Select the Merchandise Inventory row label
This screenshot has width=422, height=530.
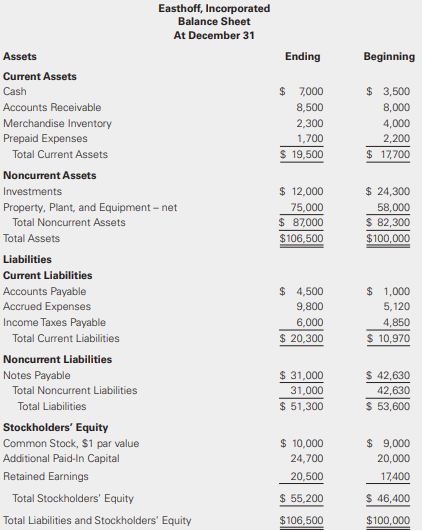(x=57, y=123)
